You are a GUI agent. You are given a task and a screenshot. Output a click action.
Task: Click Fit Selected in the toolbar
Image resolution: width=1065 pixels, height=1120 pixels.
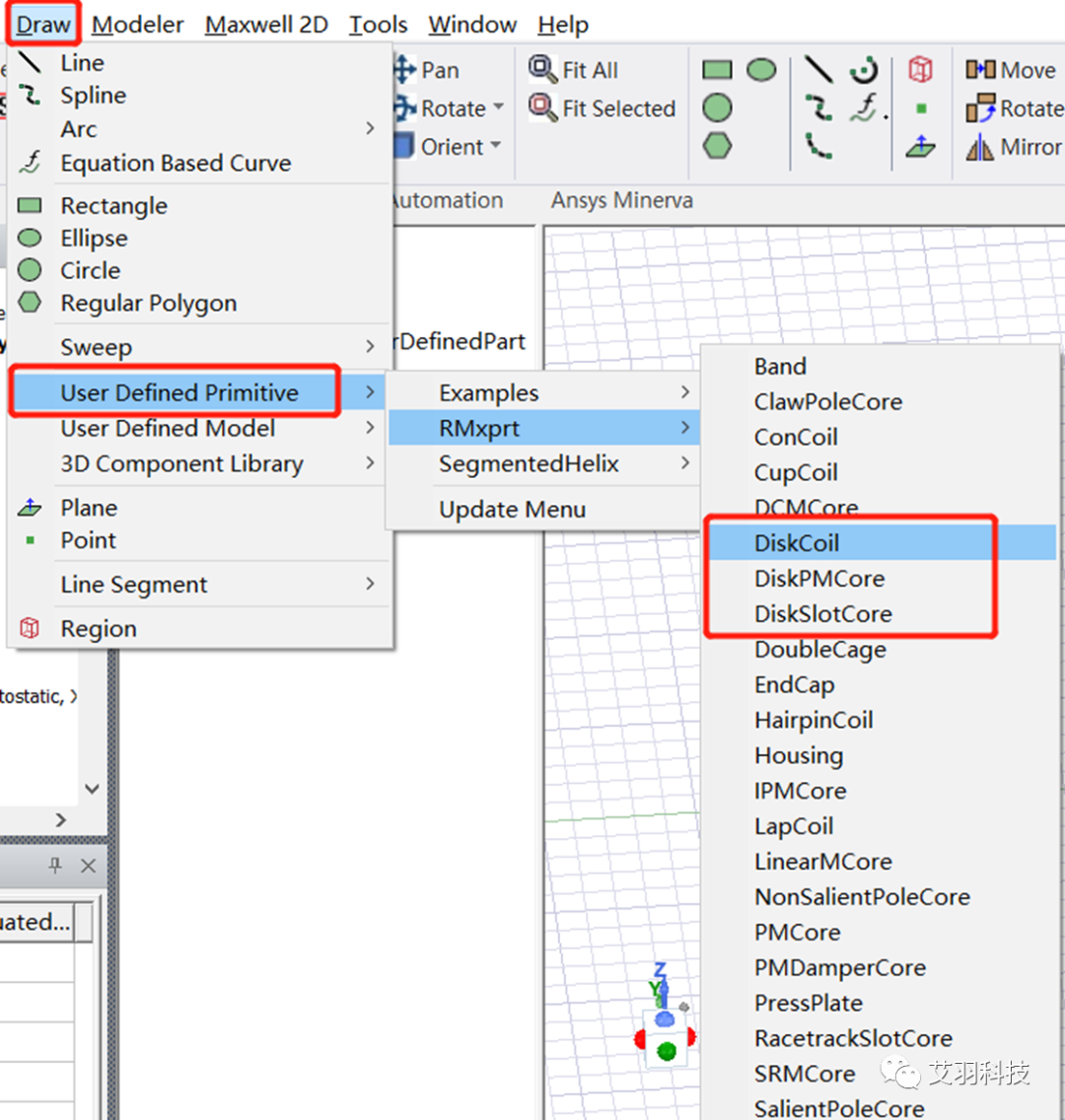click(603, 107)
